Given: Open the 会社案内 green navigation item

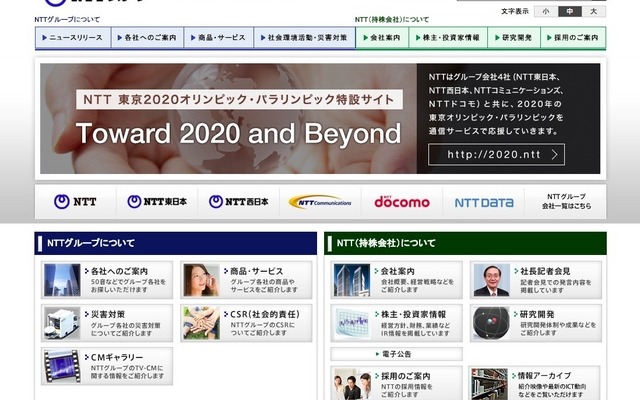Looking at the screenshot, I should coord(382,38).
